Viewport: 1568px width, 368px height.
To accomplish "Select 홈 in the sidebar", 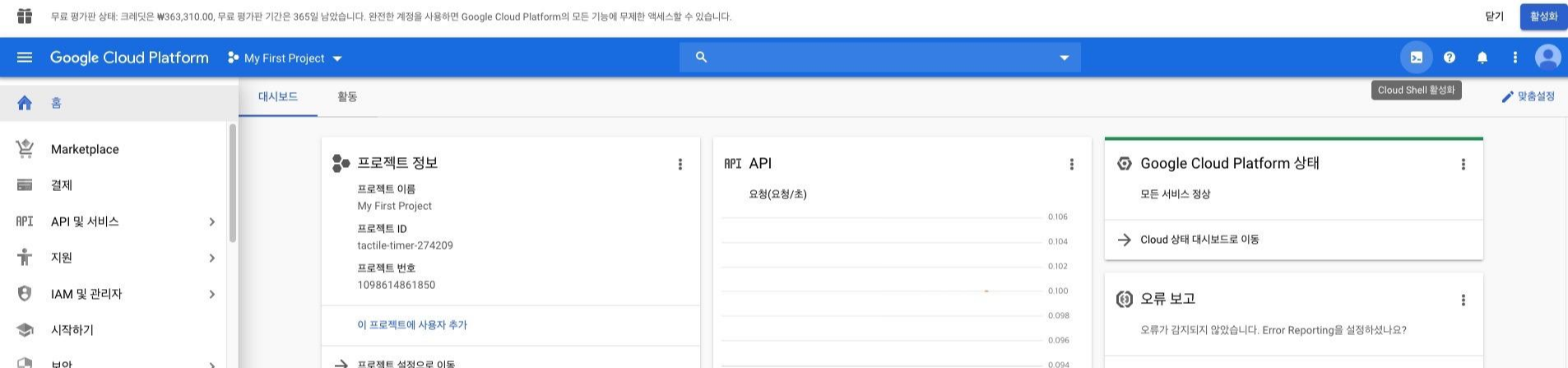I will pos(119,103).
